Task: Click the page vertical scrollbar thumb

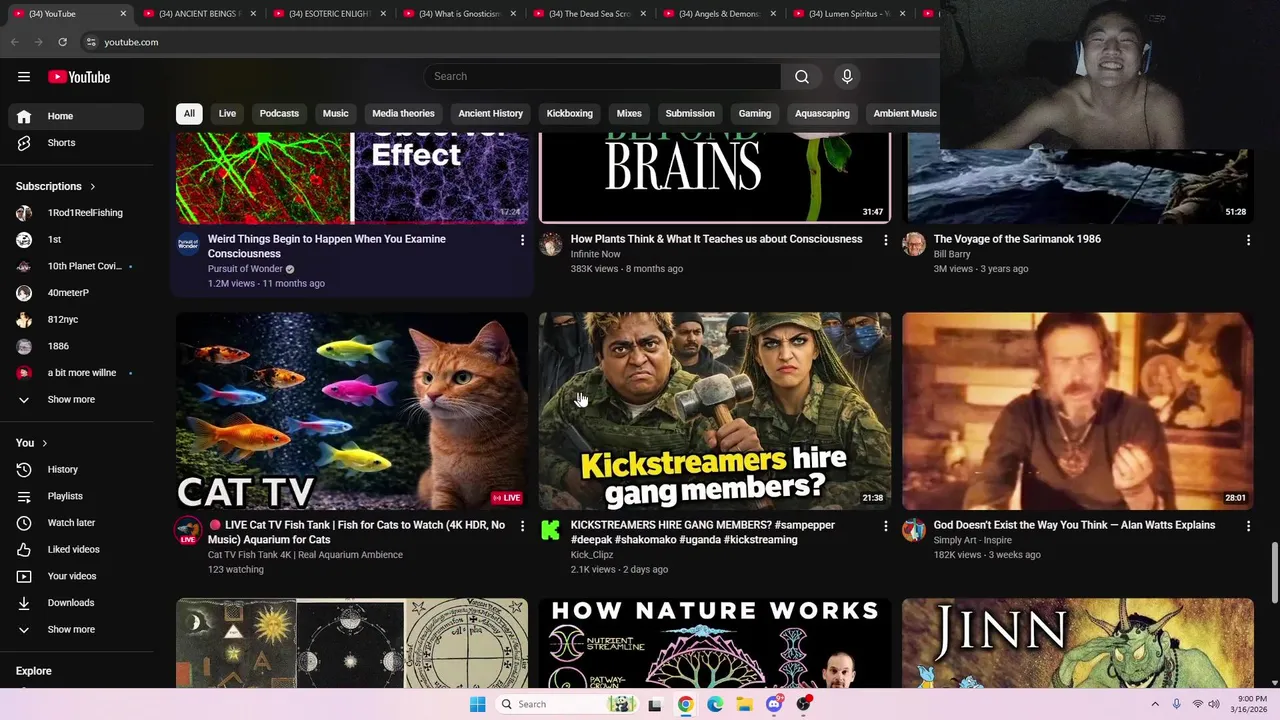Action: (x=1274, y=573)
